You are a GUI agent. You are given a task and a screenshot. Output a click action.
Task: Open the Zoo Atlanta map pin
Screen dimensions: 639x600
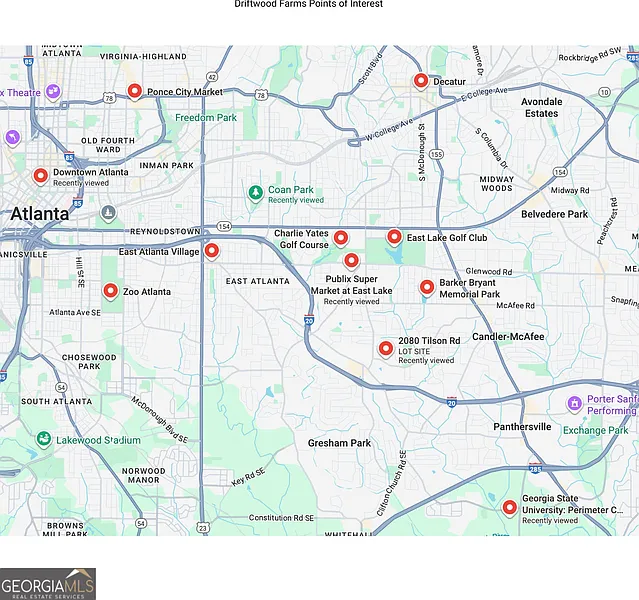[110, 291]
